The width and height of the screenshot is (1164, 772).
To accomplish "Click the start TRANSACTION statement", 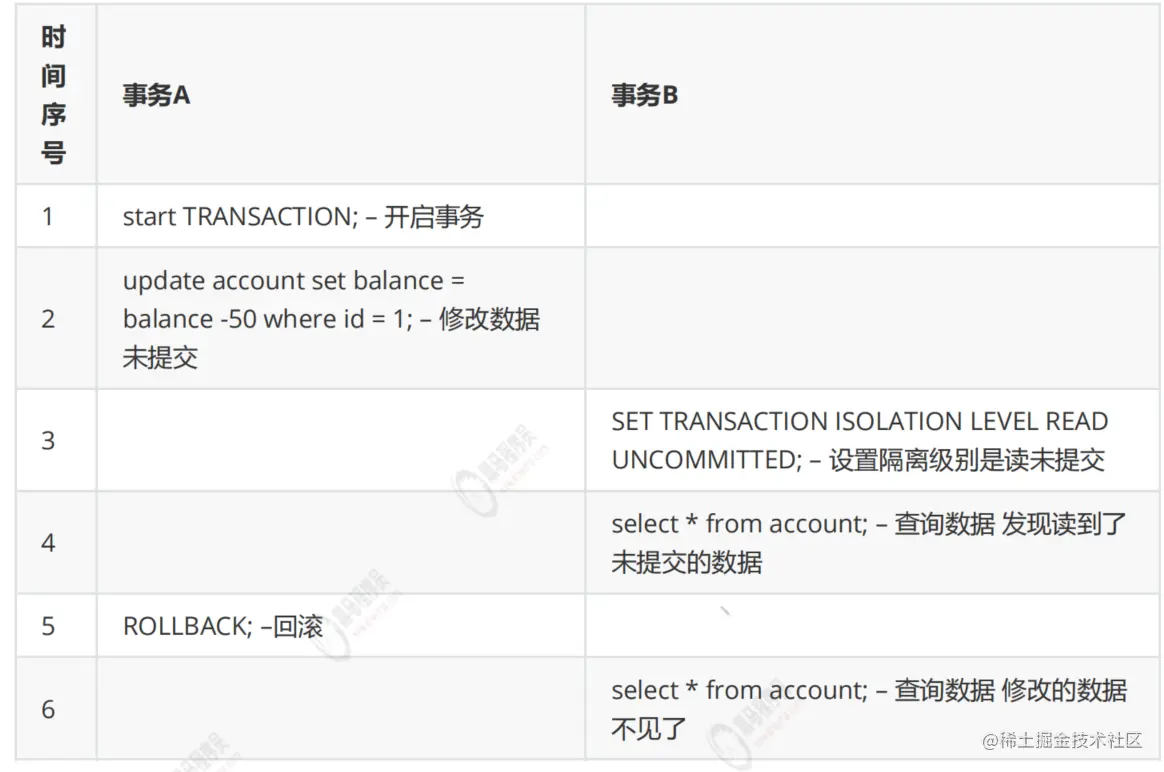I will pos(303,216).
